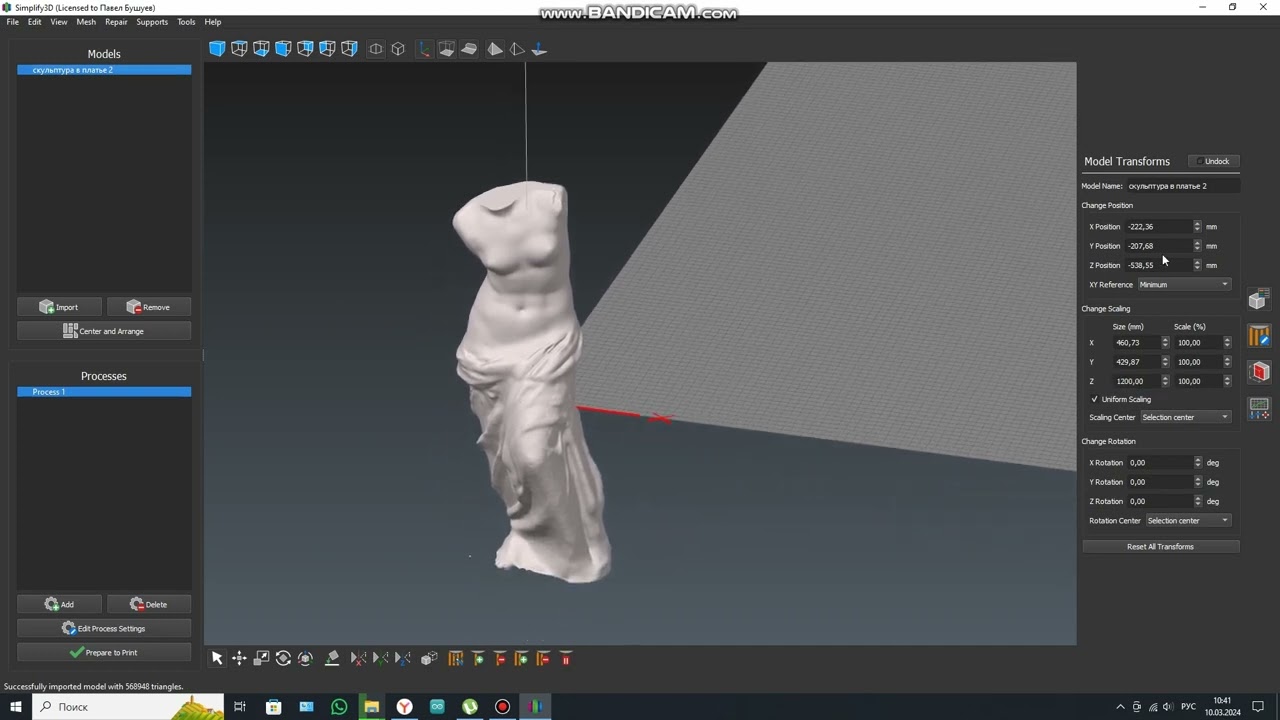Open the Supports menu

pos(152,22)
